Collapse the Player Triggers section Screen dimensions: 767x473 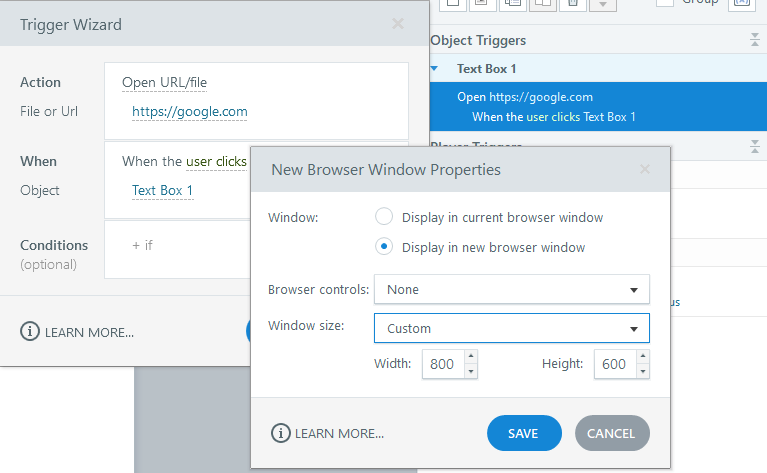(x=755, y=146)
